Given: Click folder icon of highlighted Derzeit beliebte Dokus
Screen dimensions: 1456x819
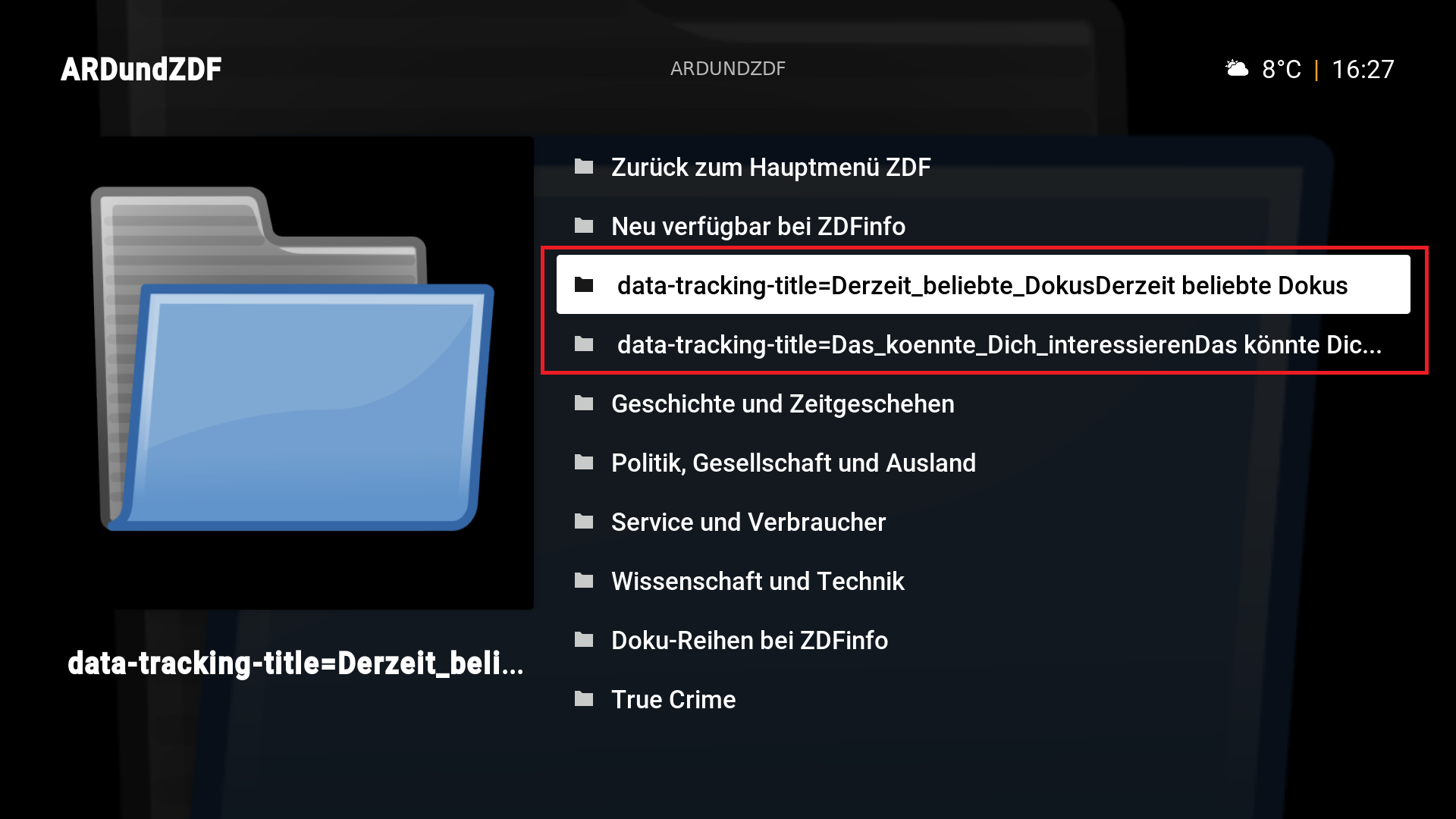Looking at the screenshot, I should (584, 284).
